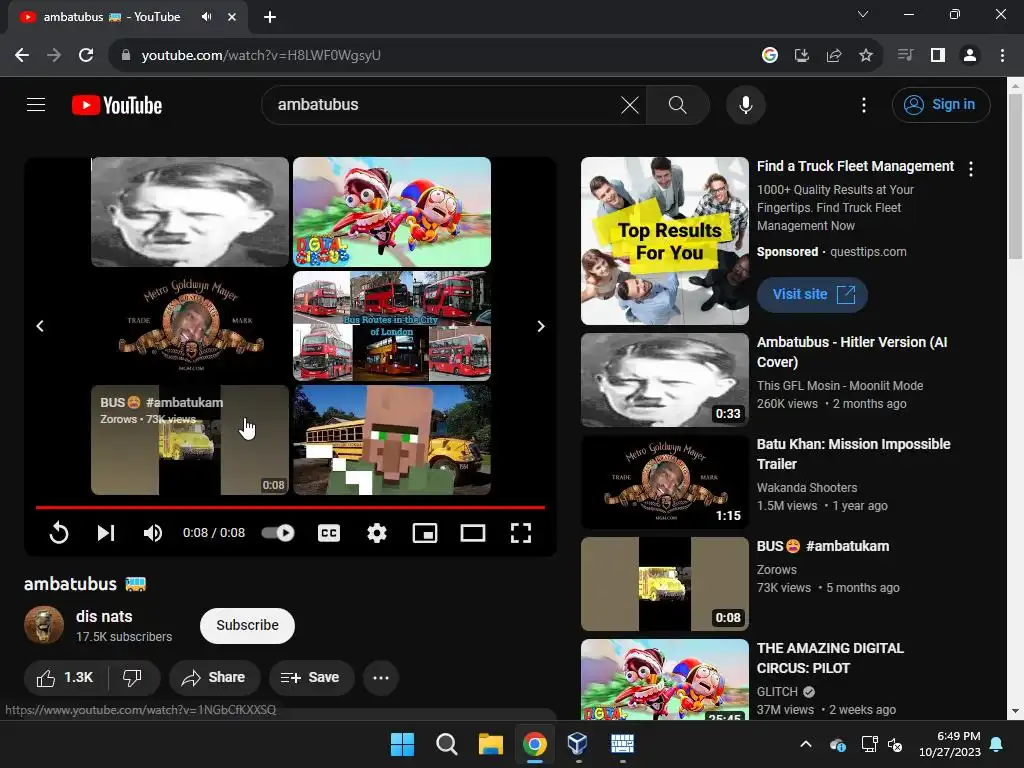
Task: Go to the YouTube home logo
Action: click(117, 105)
